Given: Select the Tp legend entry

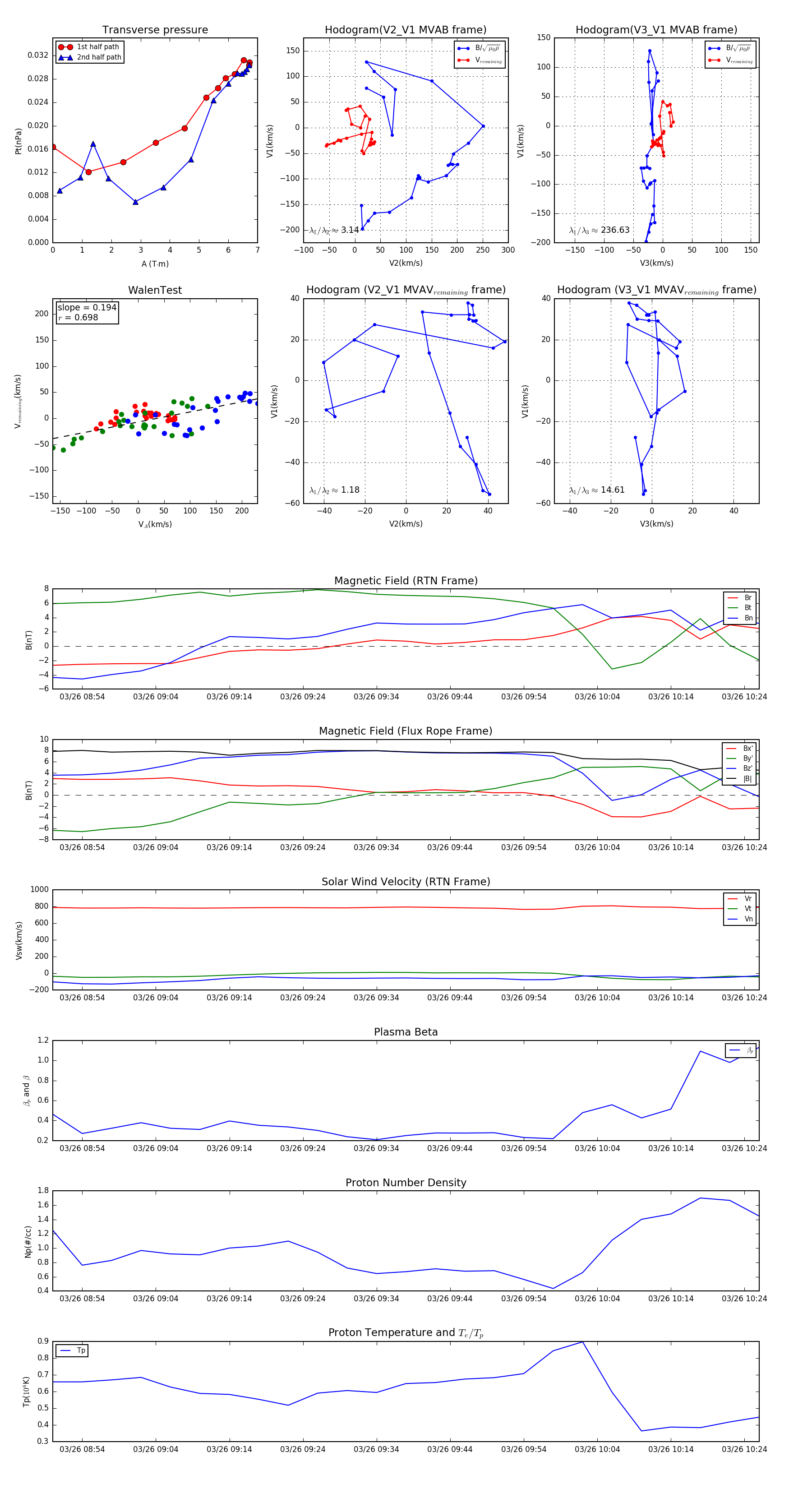Looking at the screenshot, I should click(x=72, y=1351).
